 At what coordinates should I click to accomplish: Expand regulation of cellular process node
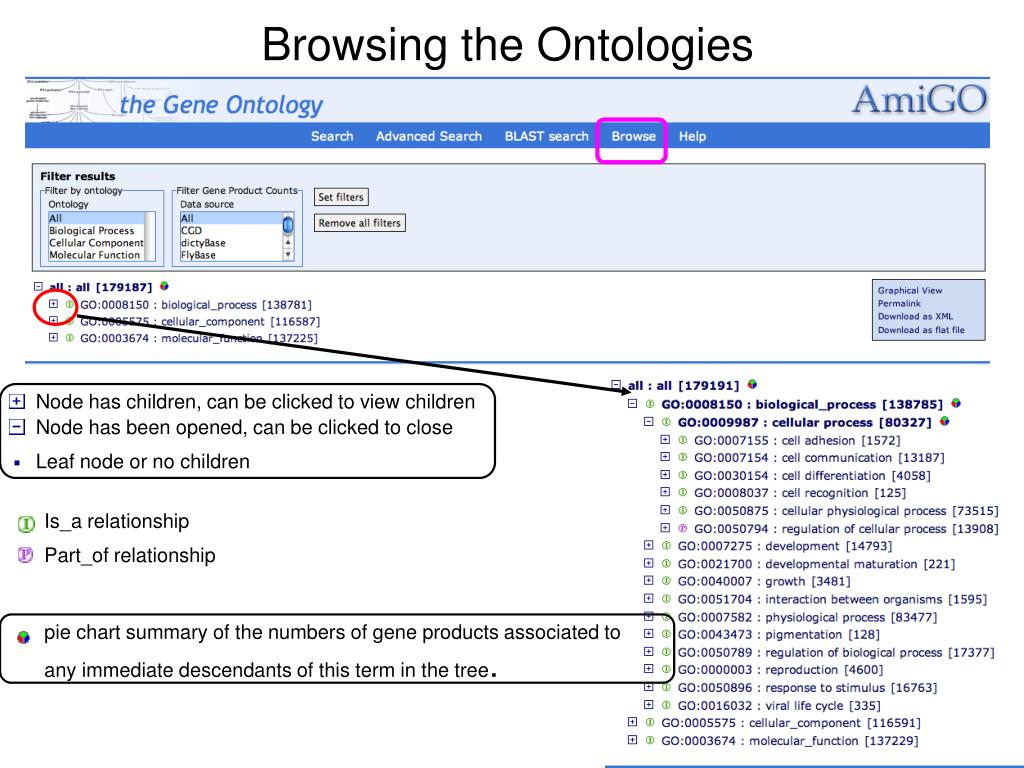665,528
